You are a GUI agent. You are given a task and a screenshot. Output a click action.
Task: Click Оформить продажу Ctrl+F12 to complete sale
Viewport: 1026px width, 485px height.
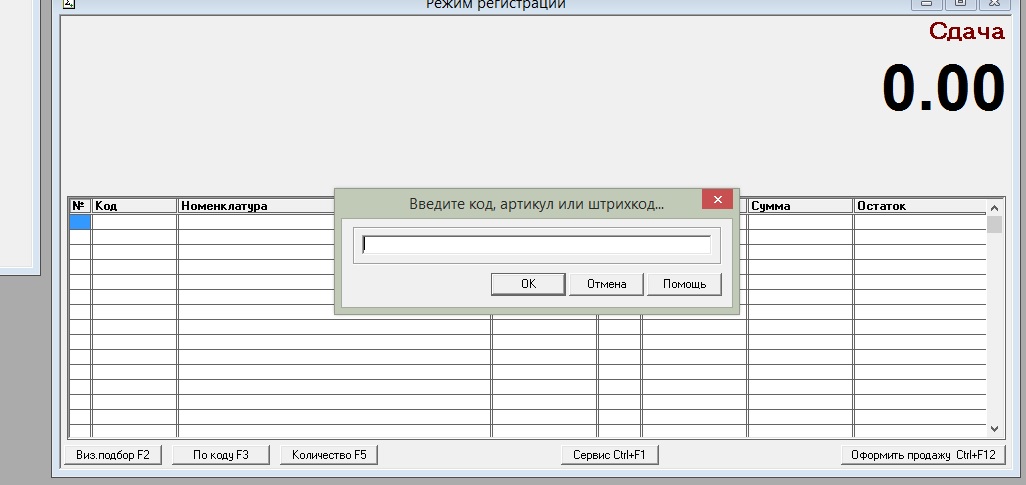923,455
